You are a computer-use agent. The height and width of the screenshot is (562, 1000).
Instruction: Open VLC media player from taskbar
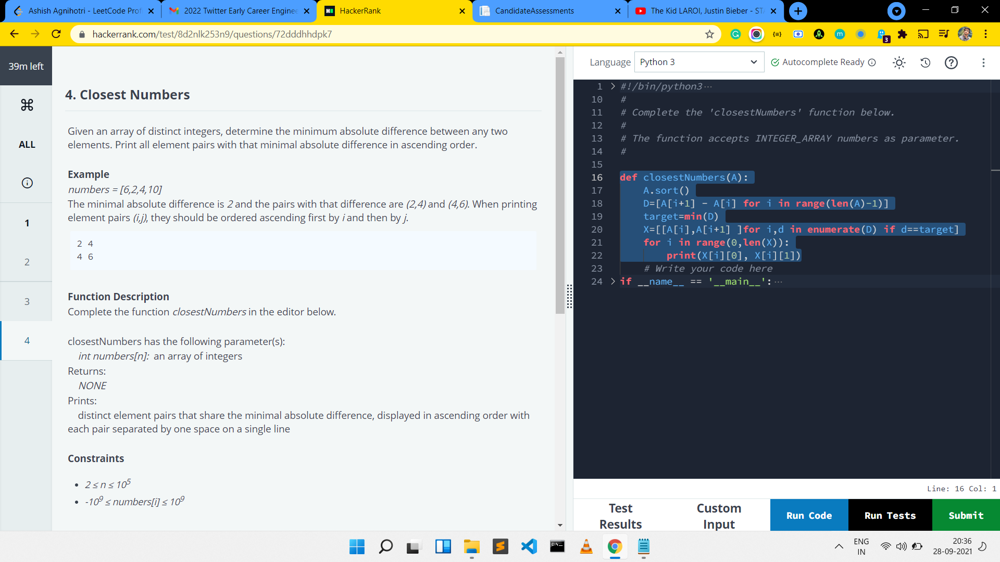click(585, 547)
